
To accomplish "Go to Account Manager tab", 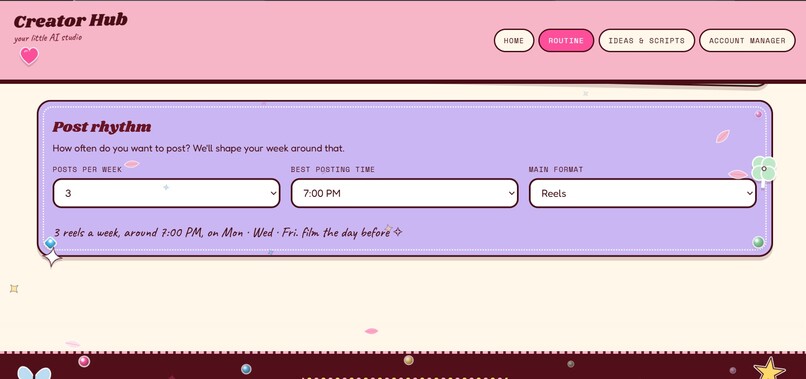I will (747, 41).
